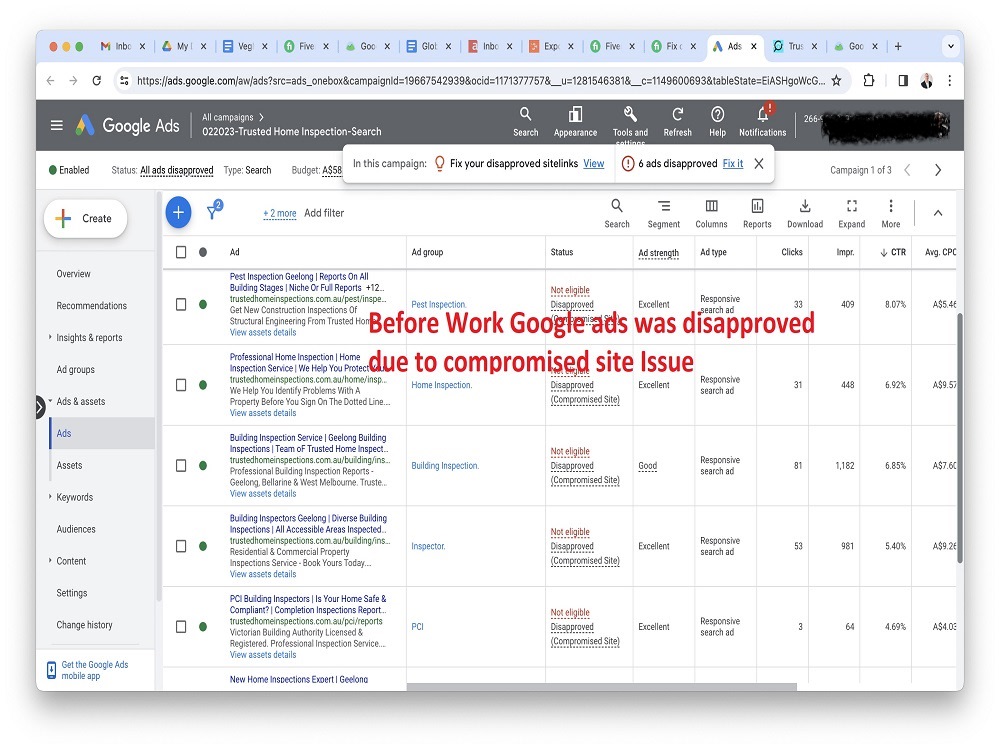Open the filter funnel icon
The image size is (1000, 750).
[214, 210]
